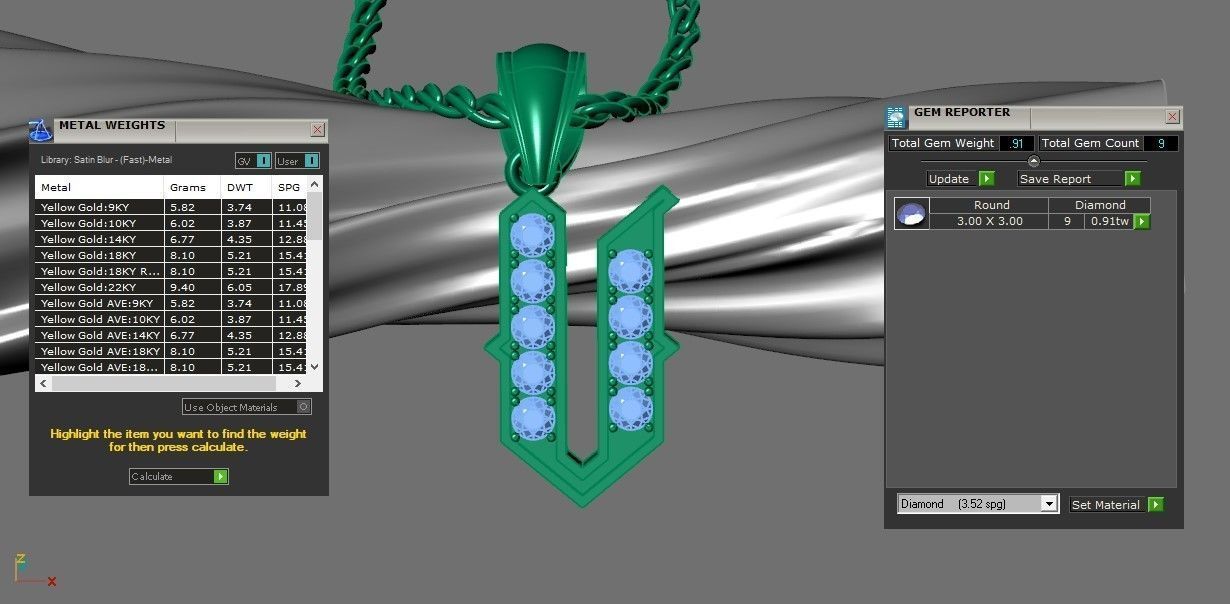
Task: Click the Gem Reporter title bar
Action: tap(1033, 117)
